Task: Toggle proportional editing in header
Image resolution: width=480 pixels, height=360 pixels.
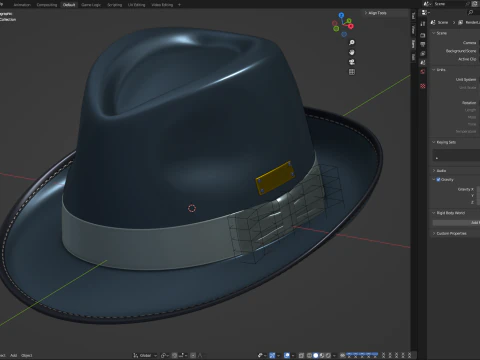Action: click(193, 355)
